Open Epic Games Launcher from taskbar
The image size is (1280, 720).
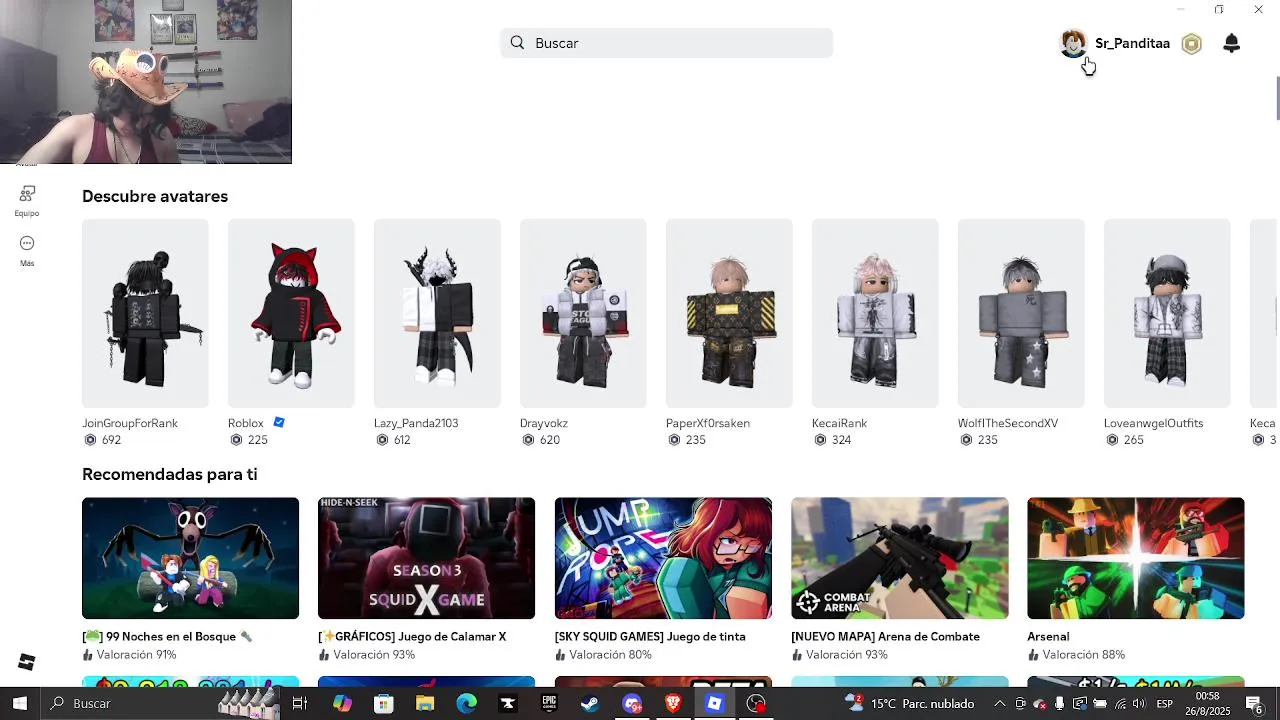(x=549, y=703)
